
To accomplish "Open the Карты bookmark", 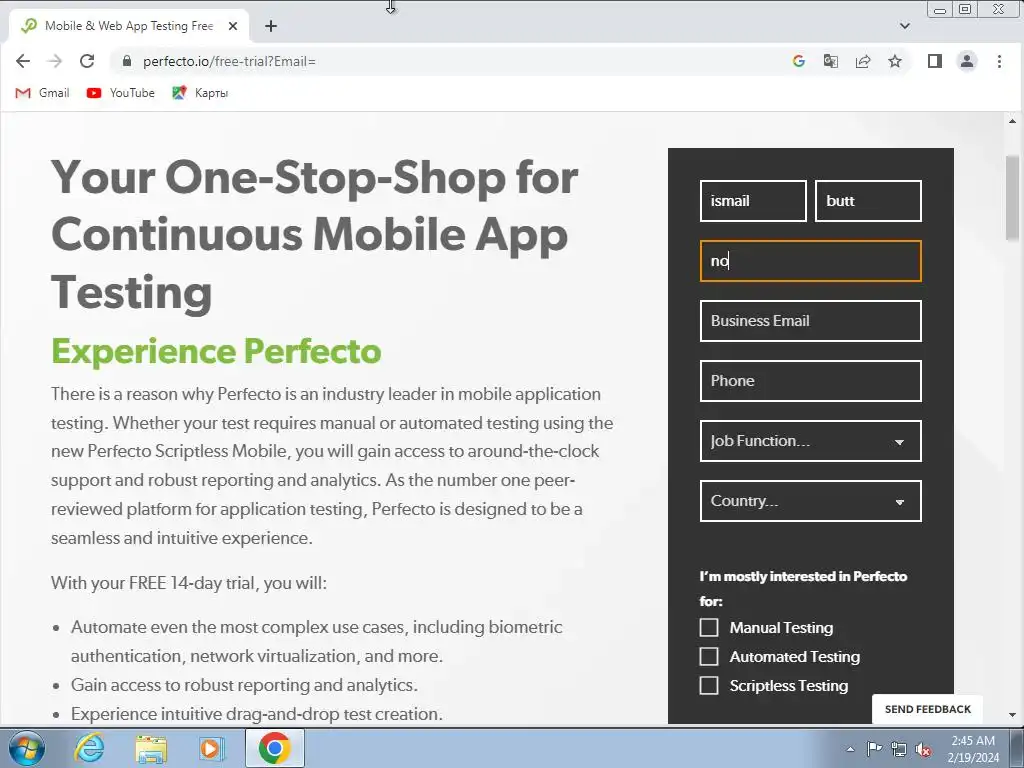I will [200, 93].
